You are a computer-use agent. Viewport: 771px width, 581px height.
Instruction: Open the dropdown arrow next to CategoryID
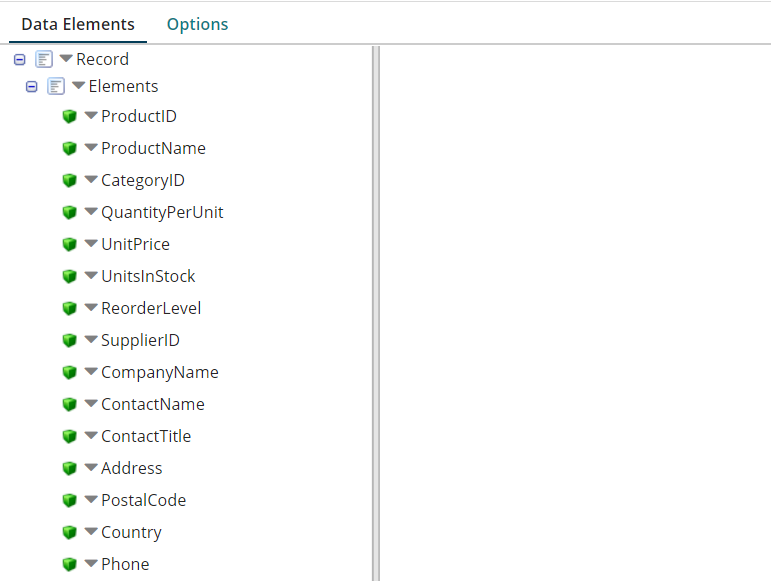(91, 180)
